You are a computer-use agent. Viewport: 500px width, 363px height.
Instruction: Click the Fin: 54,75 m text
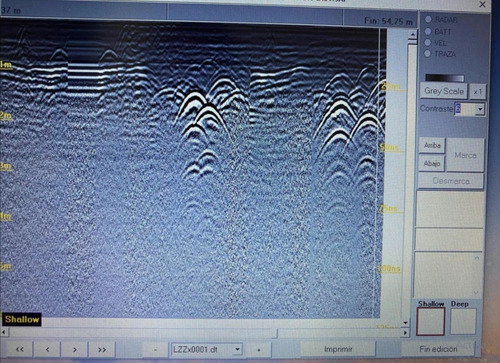point(388,21)
